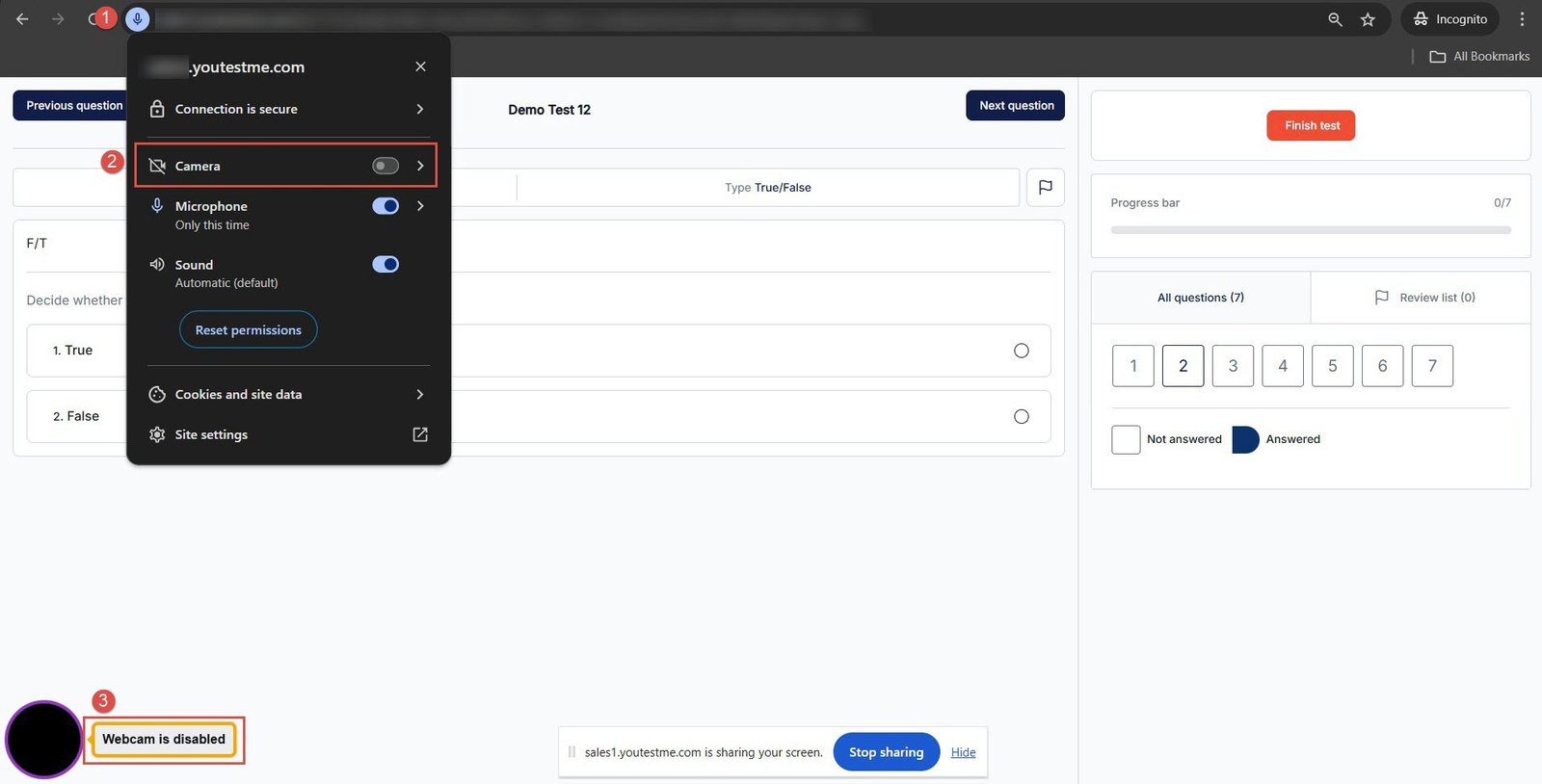Screen dimensions: 1542x784
Task: Disable the Sound permission toggle
Action: tap(385, 264)
